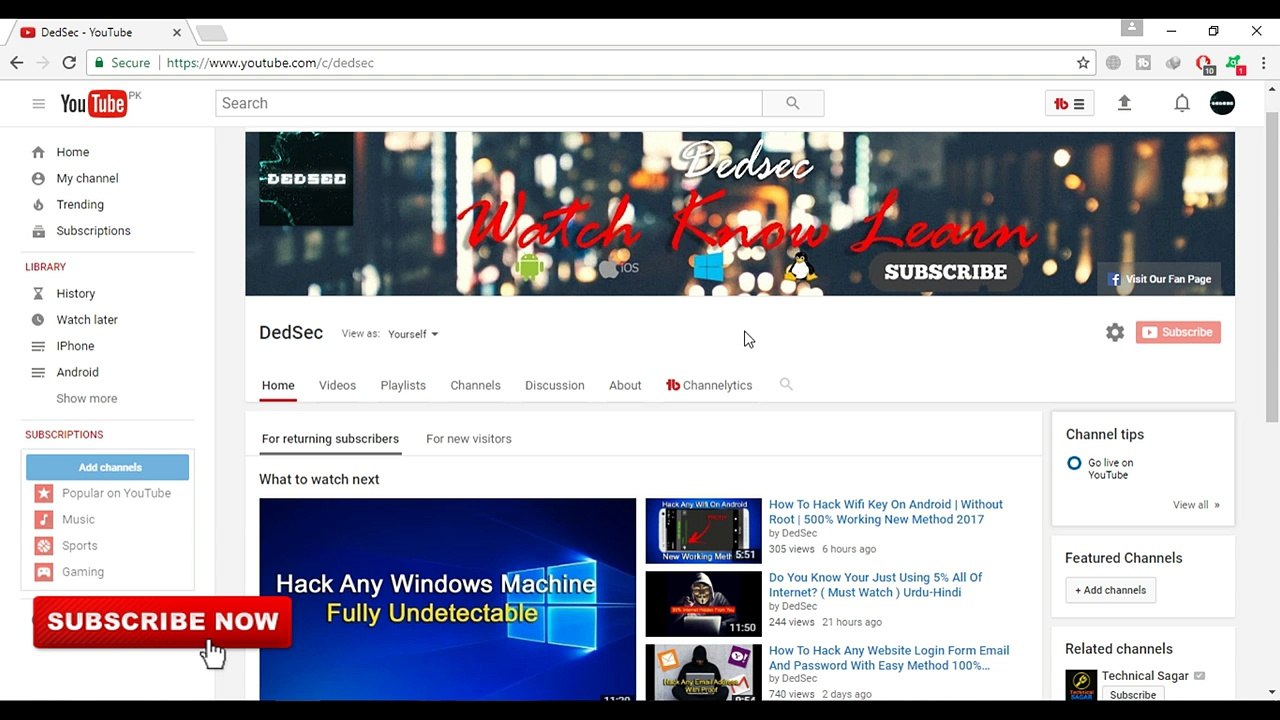Image resolution: width=1280 pixels, height=720 pixels.
Task: Reload the page with the refresh icon
Action: click(x=69, y=62)
